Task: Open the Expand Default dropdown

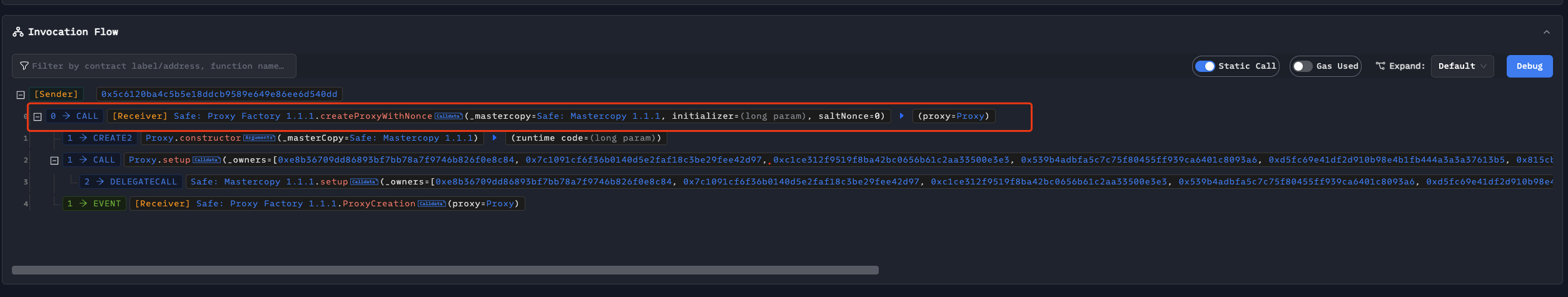Action: pos(1462,66)
